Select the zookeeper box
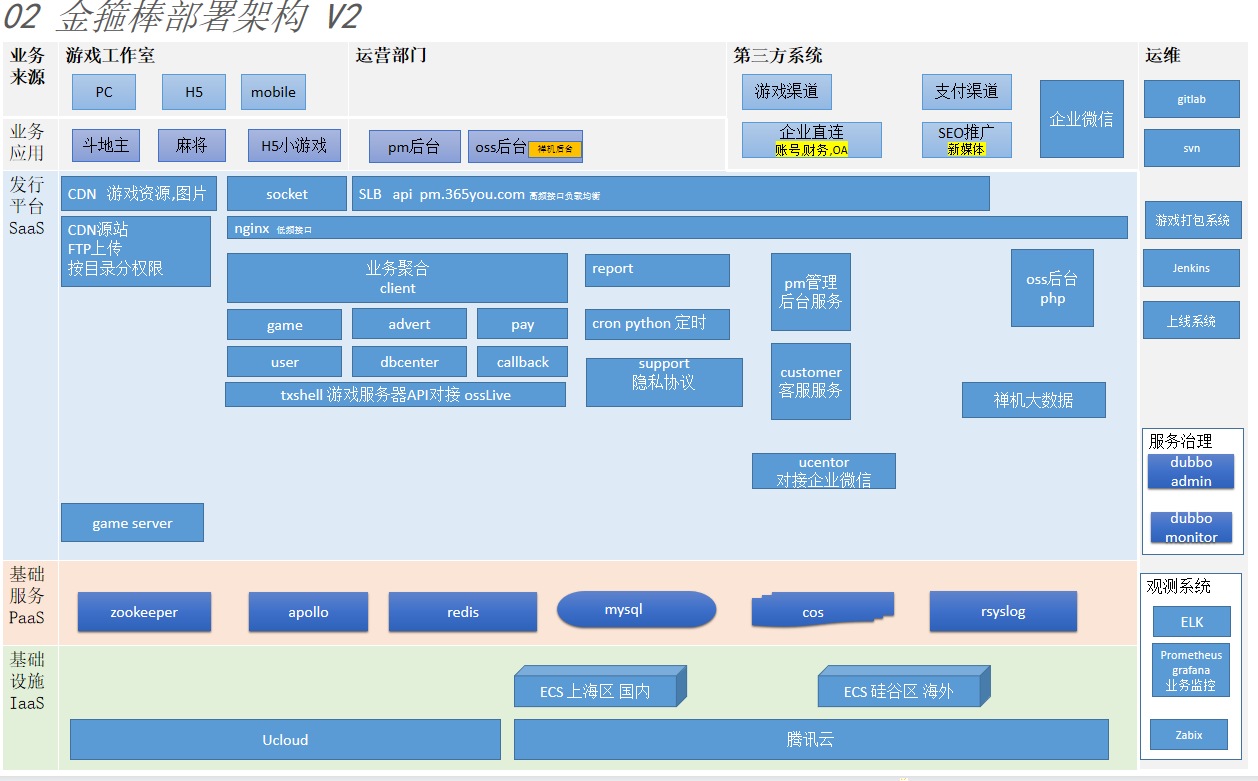The width and height of the screenshot is (1258, 781). point(144,612)
